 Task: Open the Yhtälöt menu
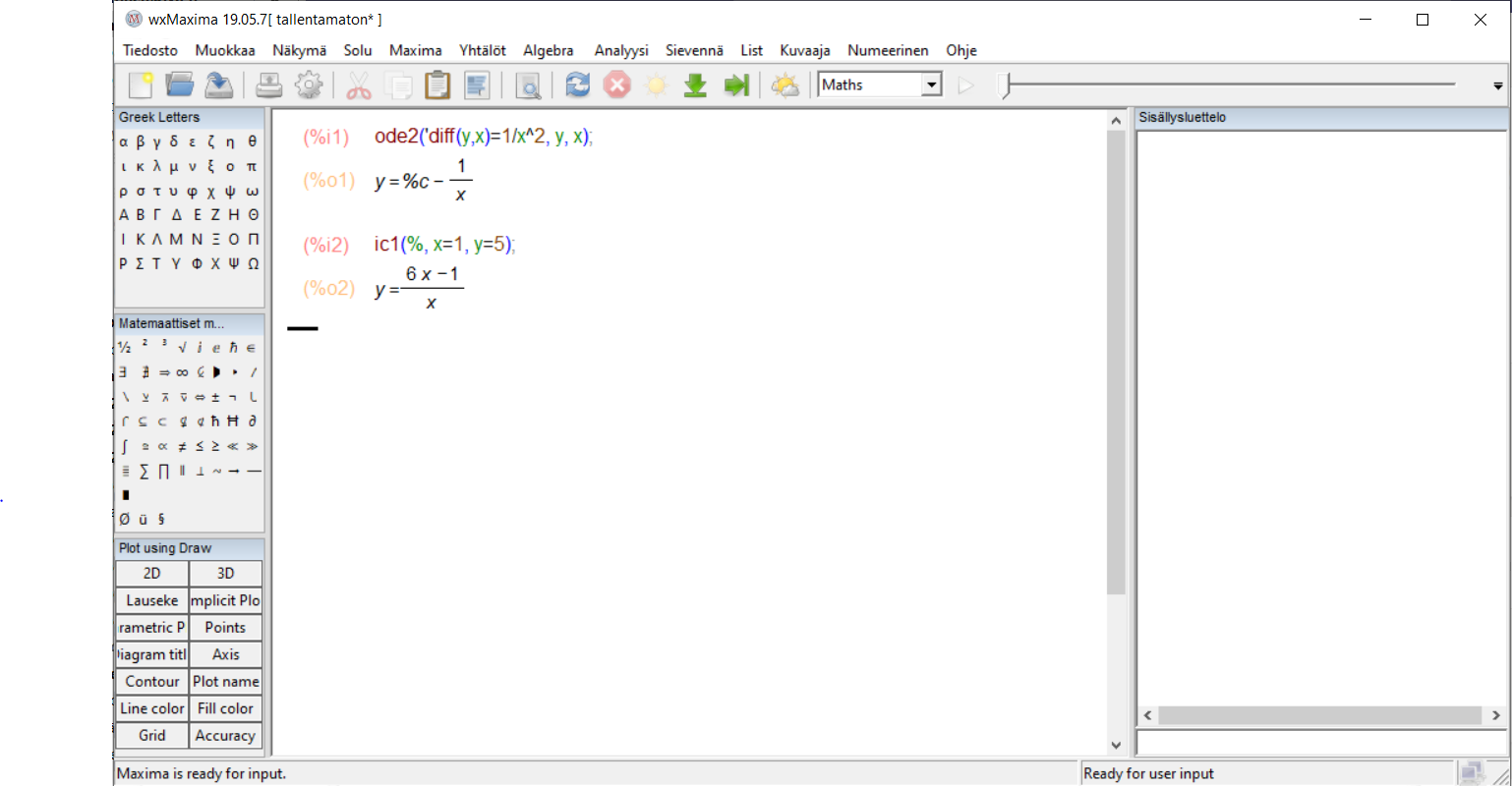[482, 50]
